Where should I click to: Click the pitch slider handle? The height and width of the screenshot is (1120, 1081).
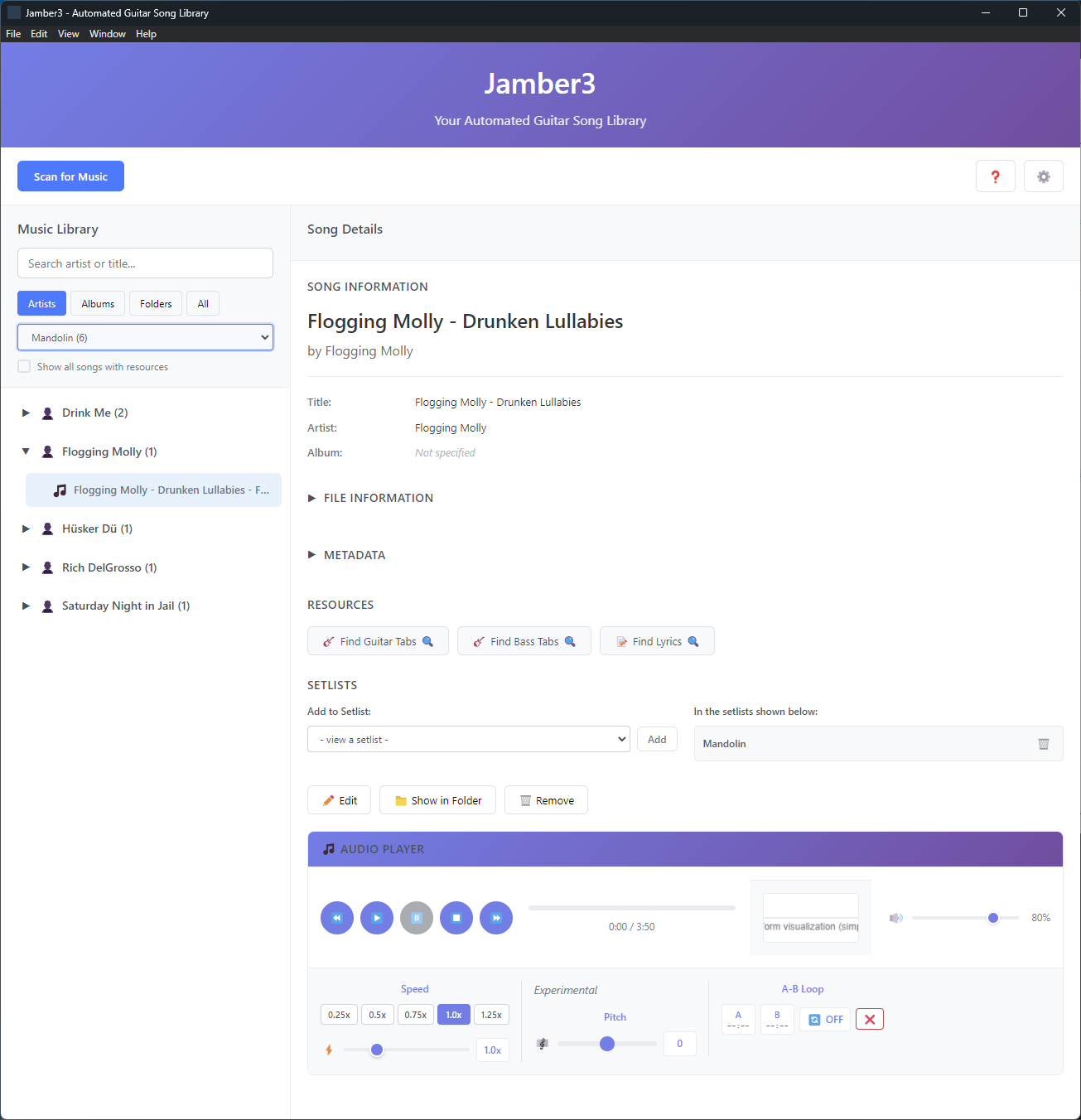[x=607, y=1044]
